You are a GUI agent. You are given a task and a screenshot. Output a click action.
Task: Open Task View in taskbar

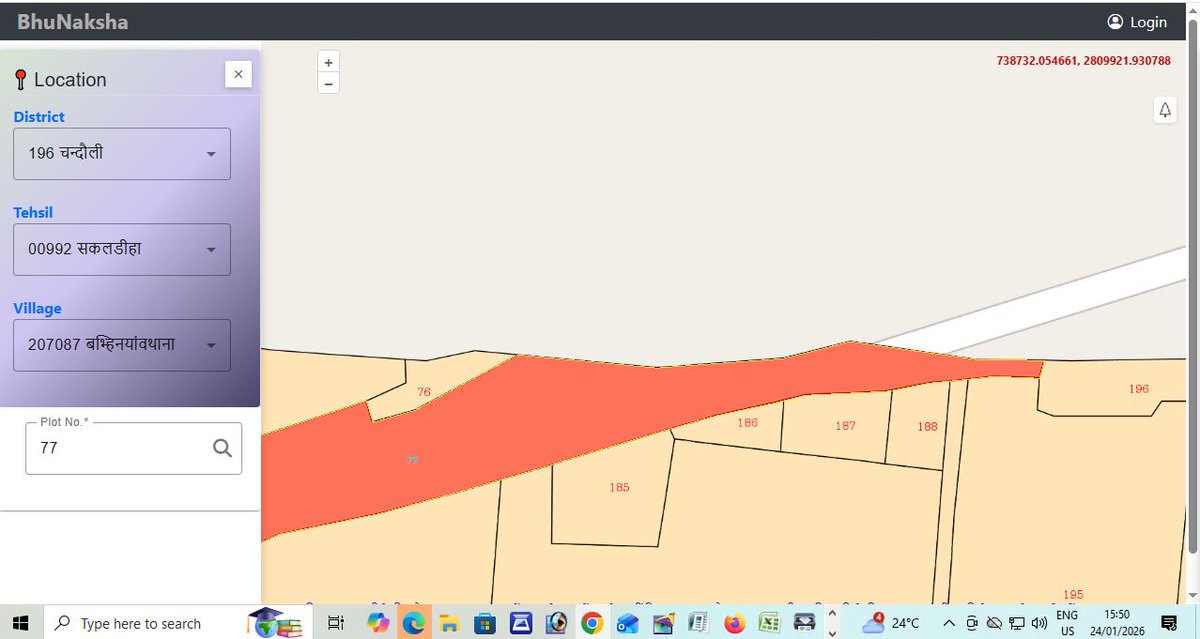(x=336, y=623)
